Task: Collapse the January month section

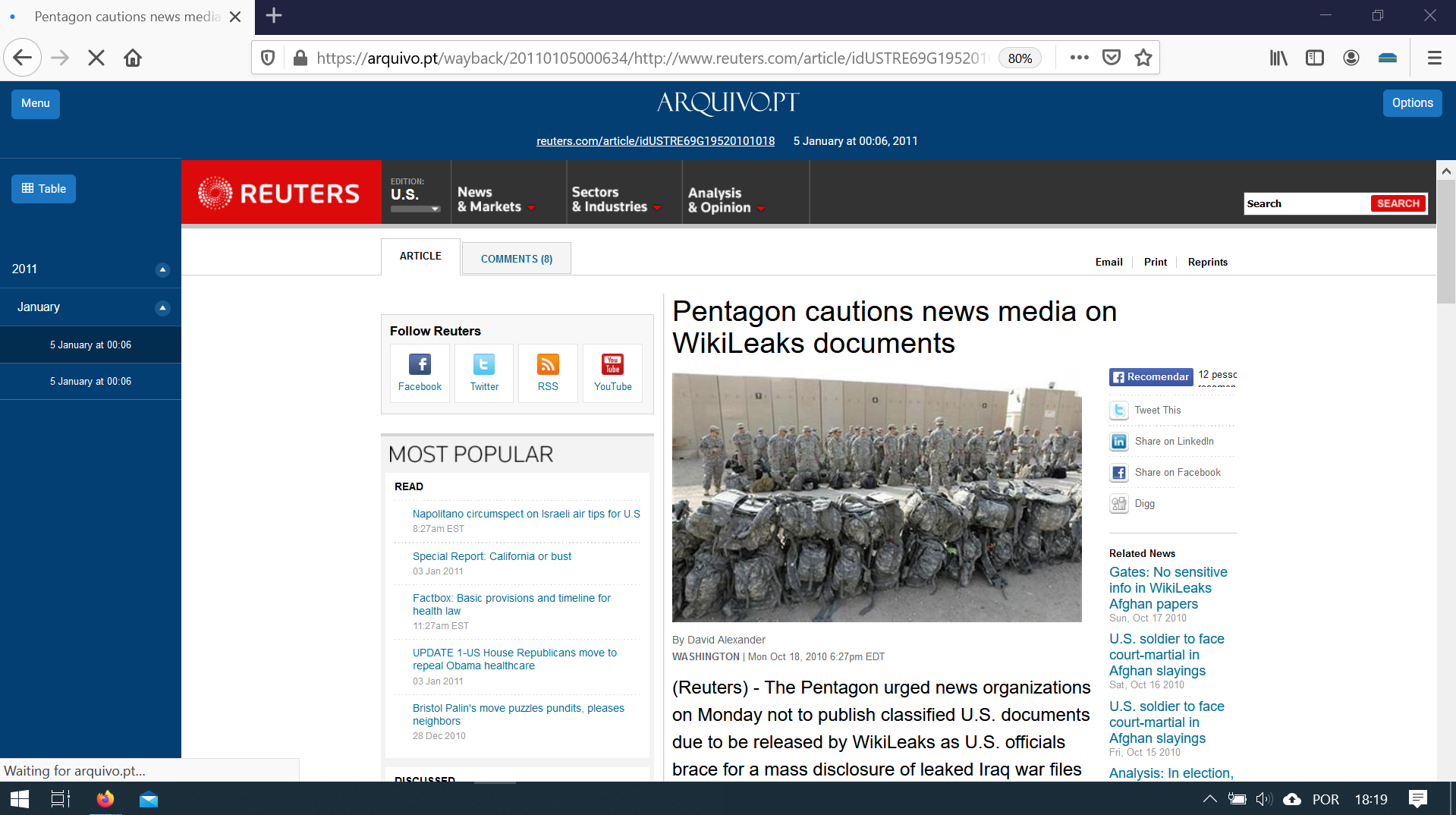Action: click(162, 307)
